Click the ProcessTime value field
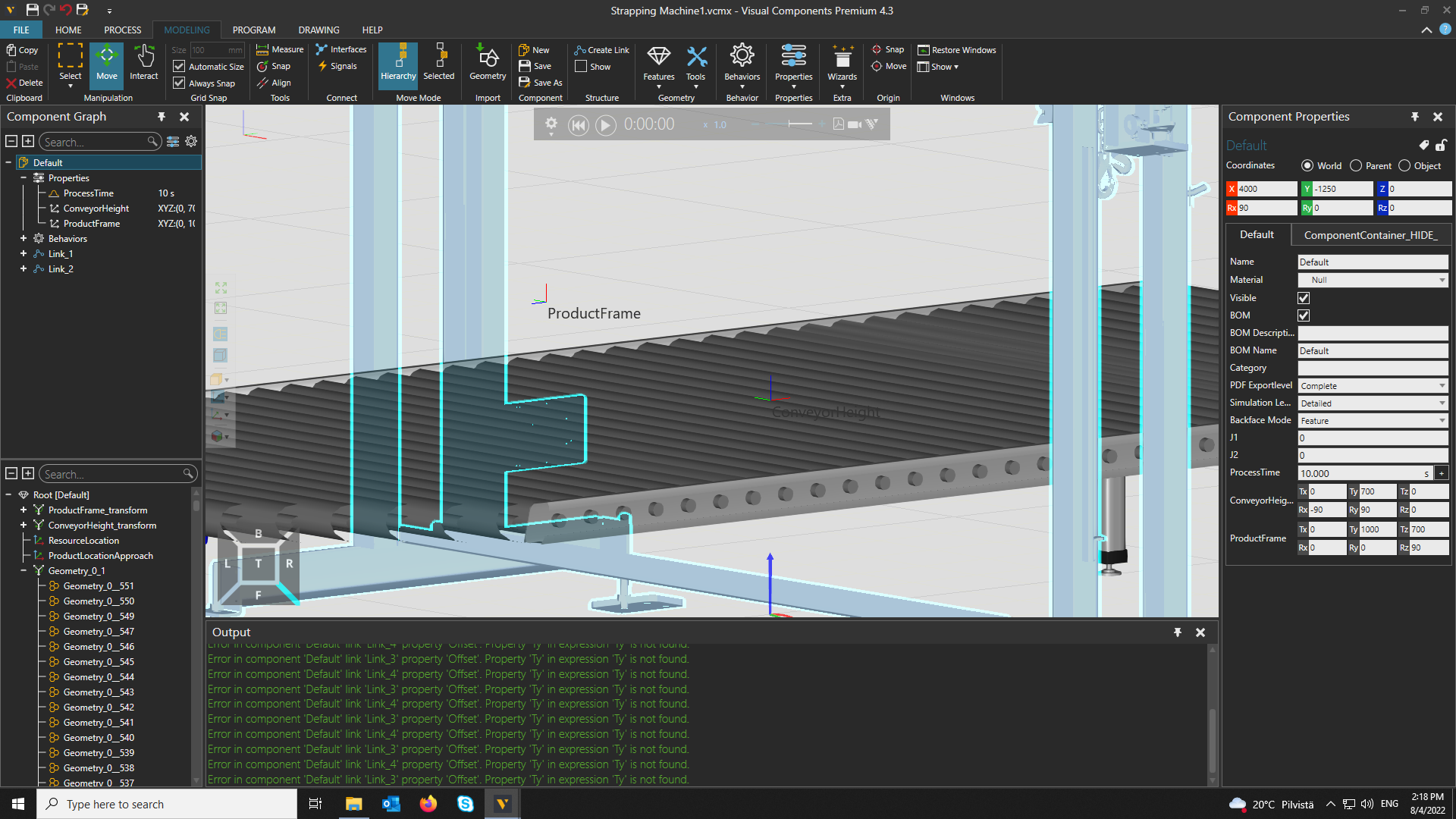Image resolution: width=1456 pixels, height=819 pixels. click(1363, 473)
